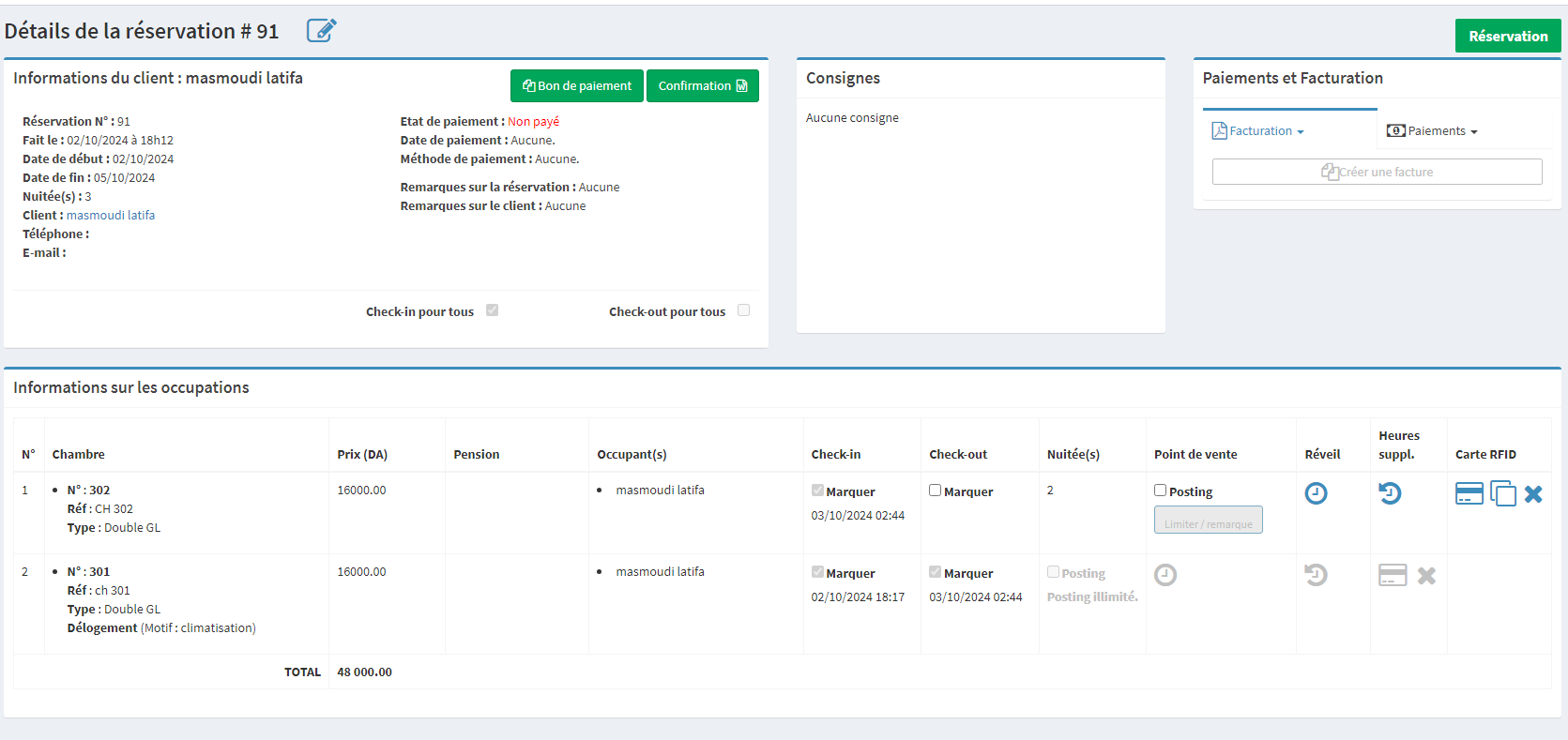This screenshot has height=740, width=1568.
Task: Click Créer une facture button
Action: pos(1377,172)
